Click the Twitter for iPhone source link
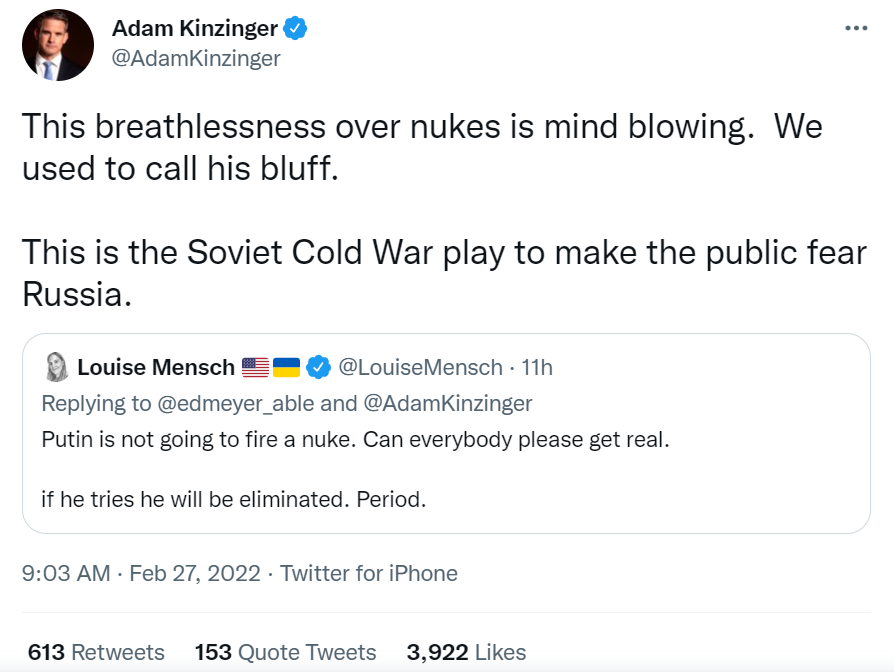Viewport: 894px width, 672px height. coord(368,573)
